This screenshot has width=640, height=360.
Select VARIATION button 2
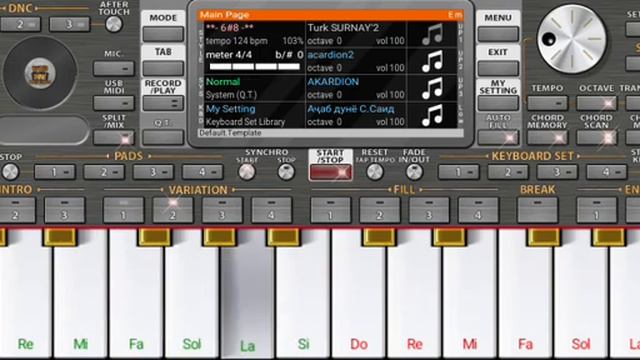(173, 210)
